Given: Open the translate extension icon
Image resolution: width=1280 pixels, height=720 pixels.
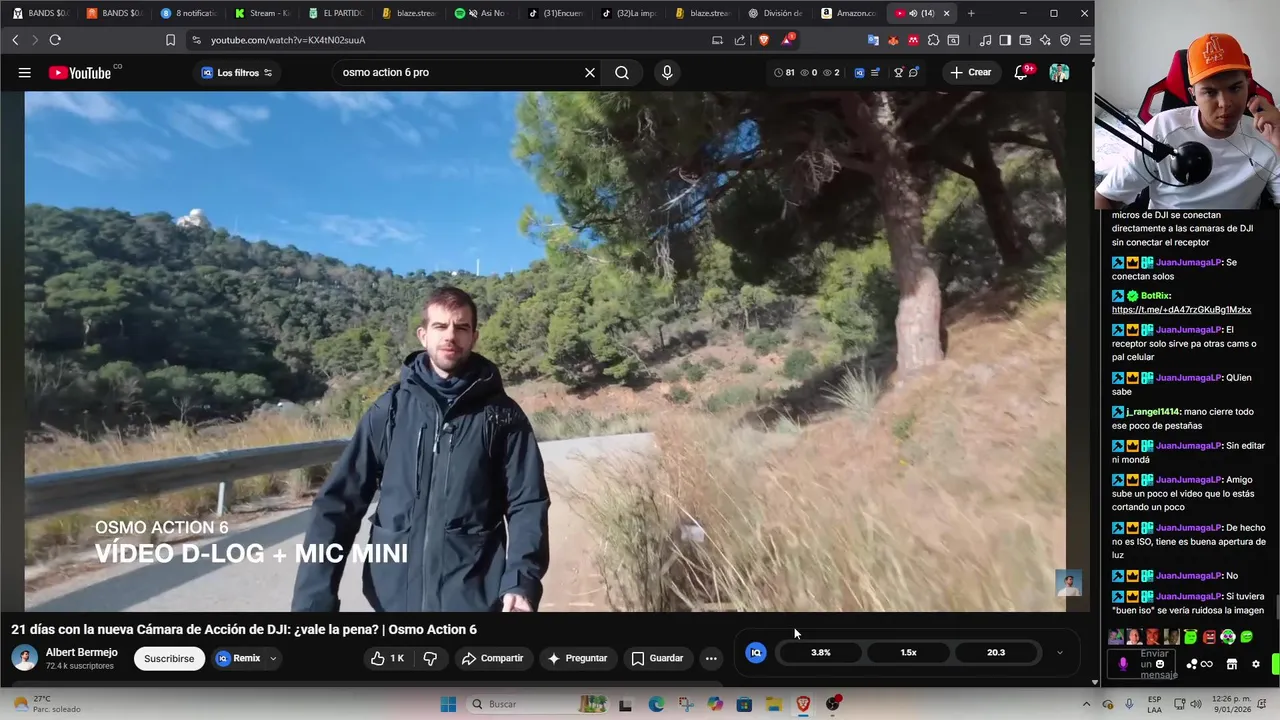Looking at the screenshot, I should [x=873, y=40].
